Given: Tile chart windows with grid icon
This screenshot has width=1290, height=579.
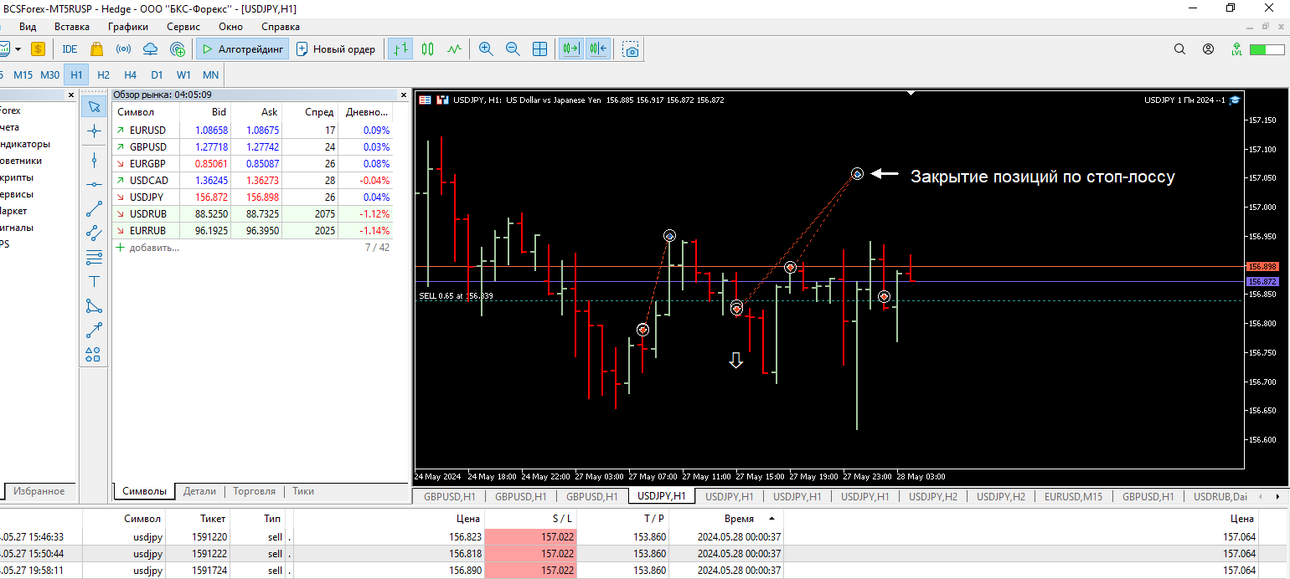Looking at the screenshot, I should click(540, 48).
